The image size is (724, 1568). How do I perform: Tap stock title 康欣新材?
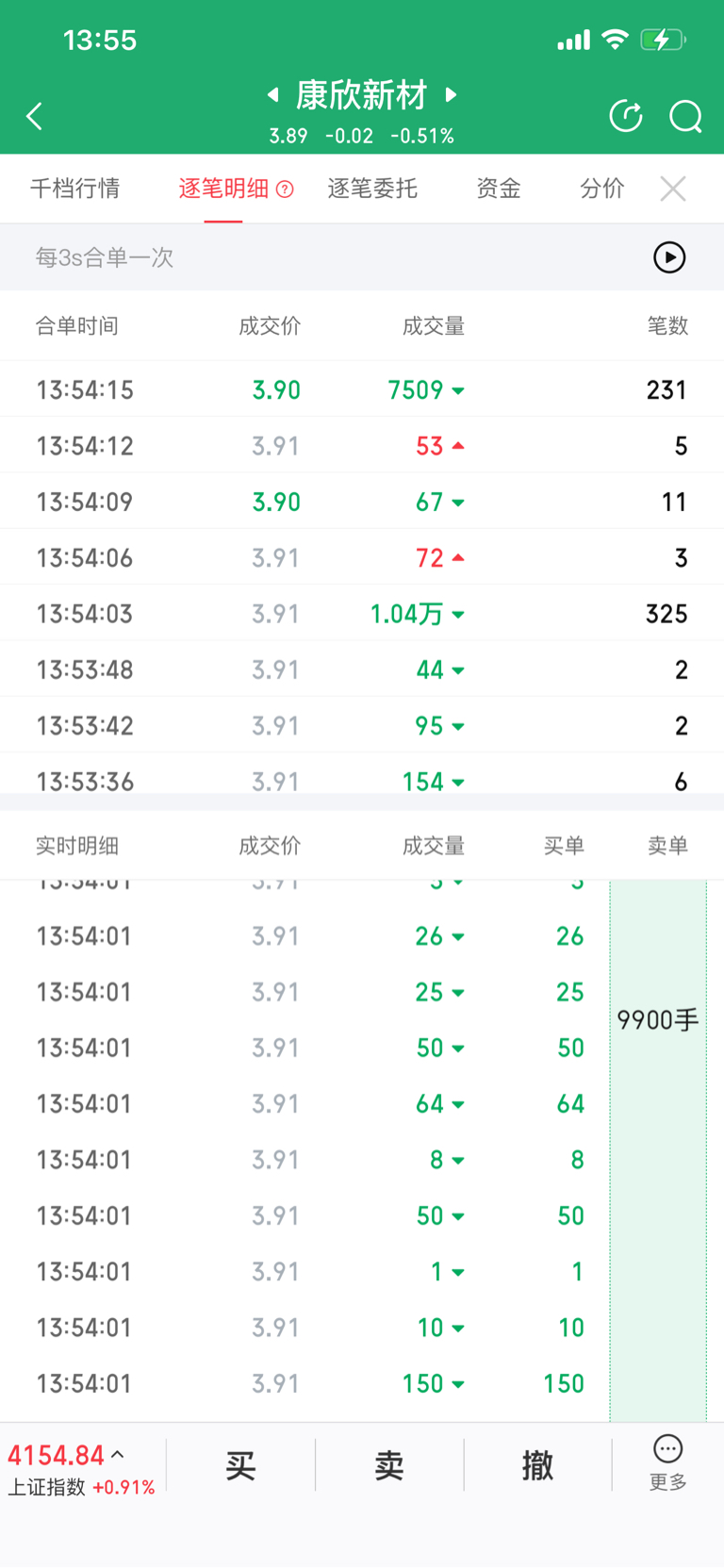tap(362, 94)
